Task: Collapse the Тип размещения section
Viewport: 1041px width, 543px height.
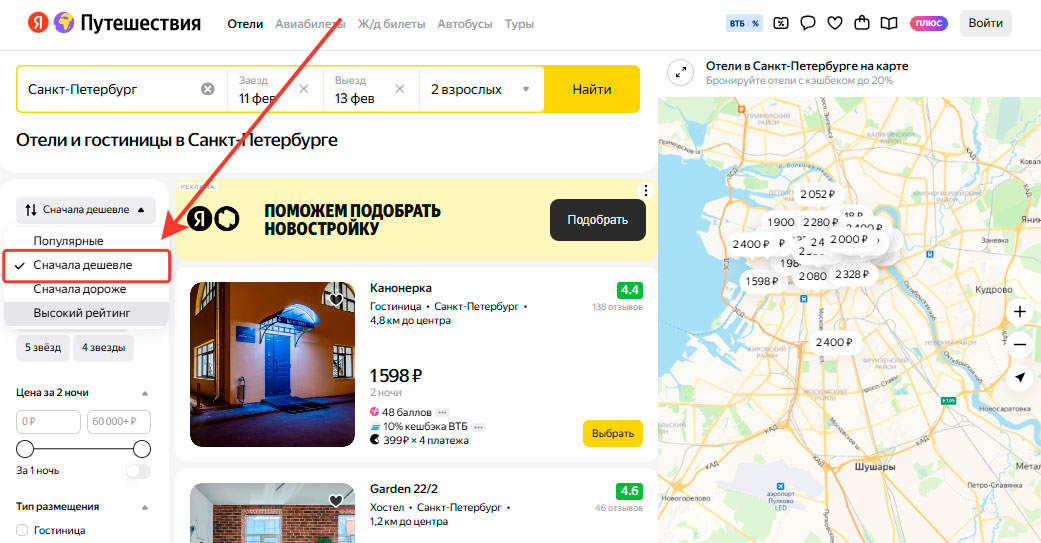Action: click(x=145, y=507)
